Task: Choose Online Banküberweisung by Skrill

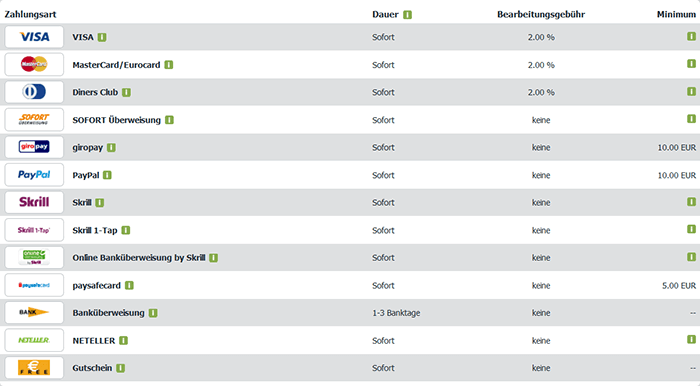Action: coord(139,257)
